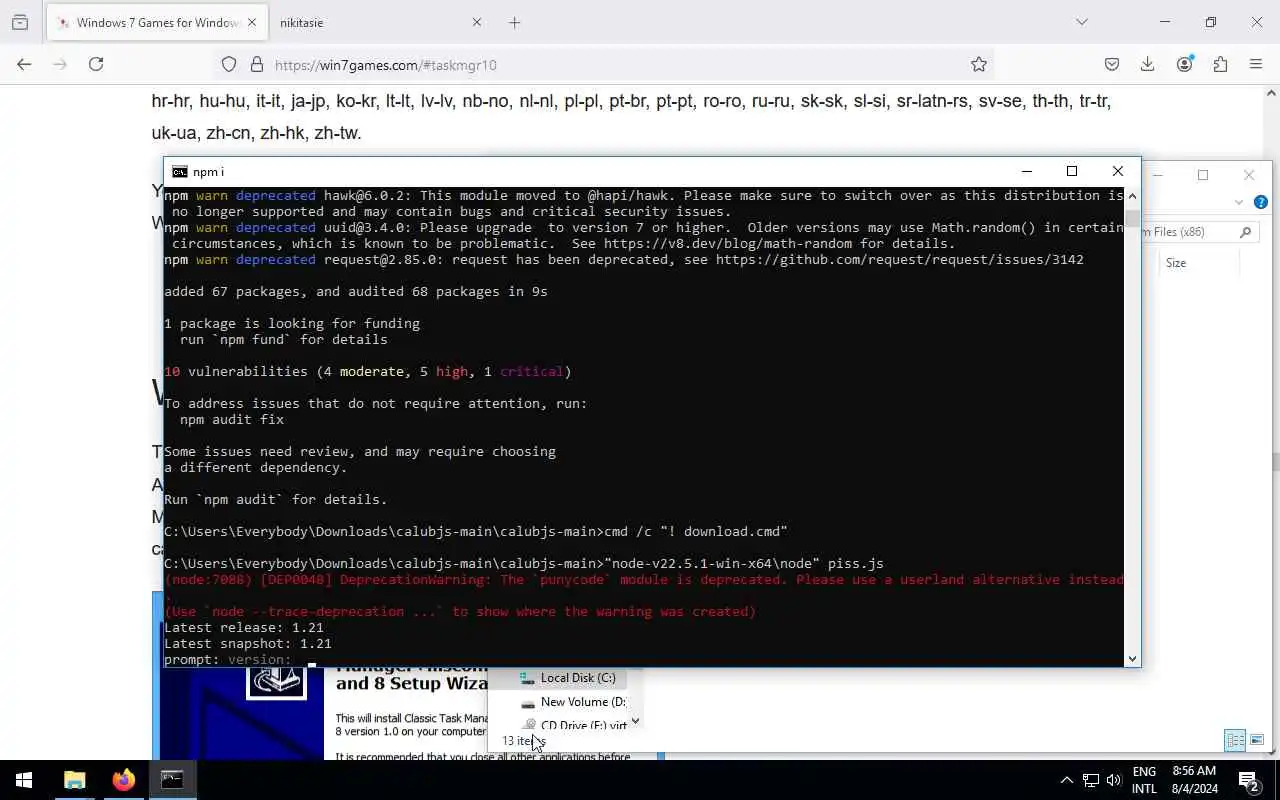1280x800 pixels.
Task: Click the console scrollbar down arrow
Action: click(1132, 658)
